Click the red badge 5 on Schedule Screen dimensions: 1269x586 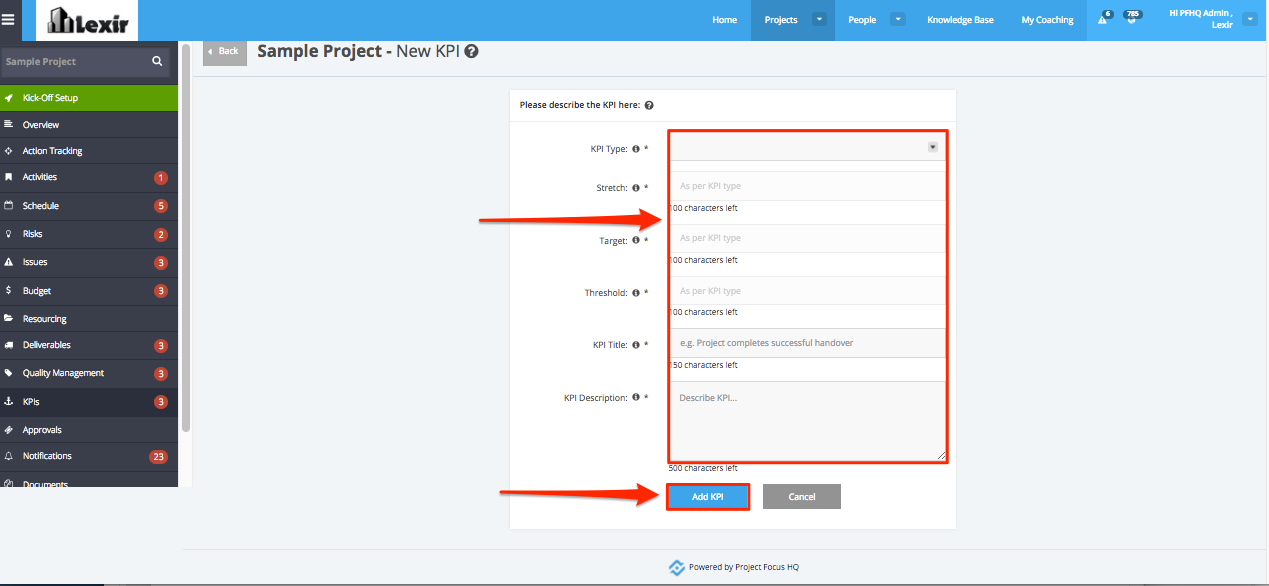point(160,206)
